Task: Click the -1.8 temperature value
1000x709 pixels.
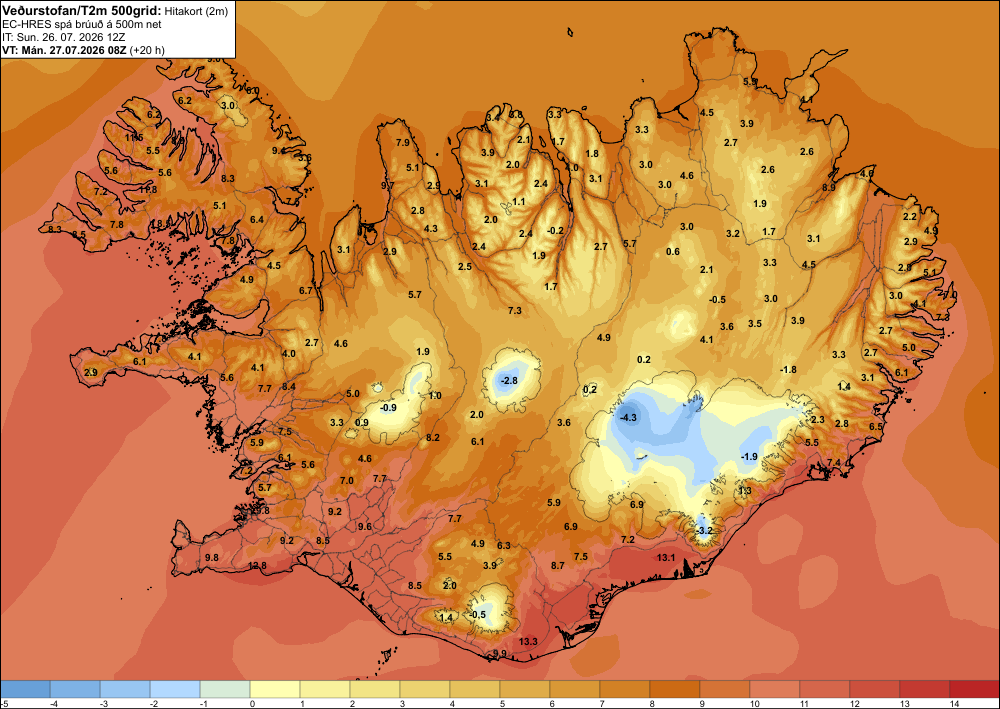Action: pyautogui.click(x=788, y=370)
